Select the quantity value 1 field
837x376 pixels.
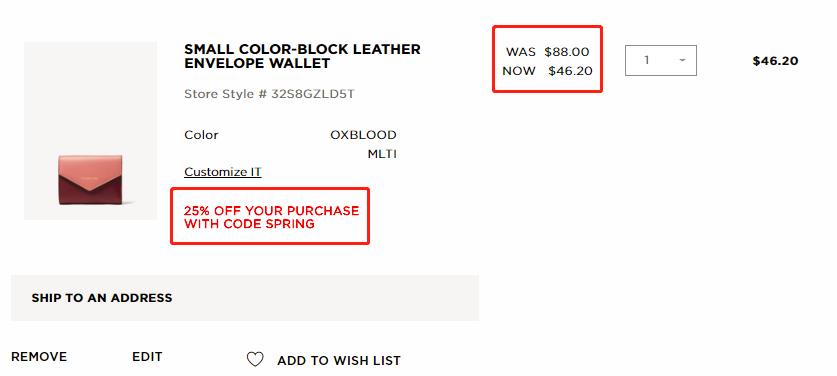(x=661, y=60)
